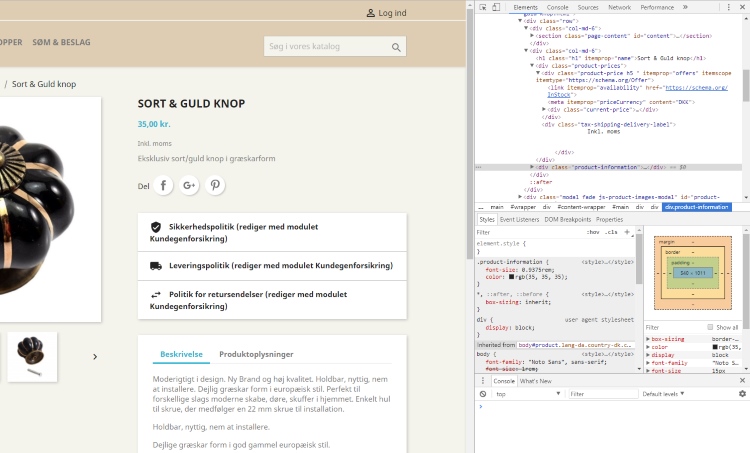The height and width of the screenshot is (453, 750).
Task: Share product via Google Plus icon
Action: coord(190,186)
